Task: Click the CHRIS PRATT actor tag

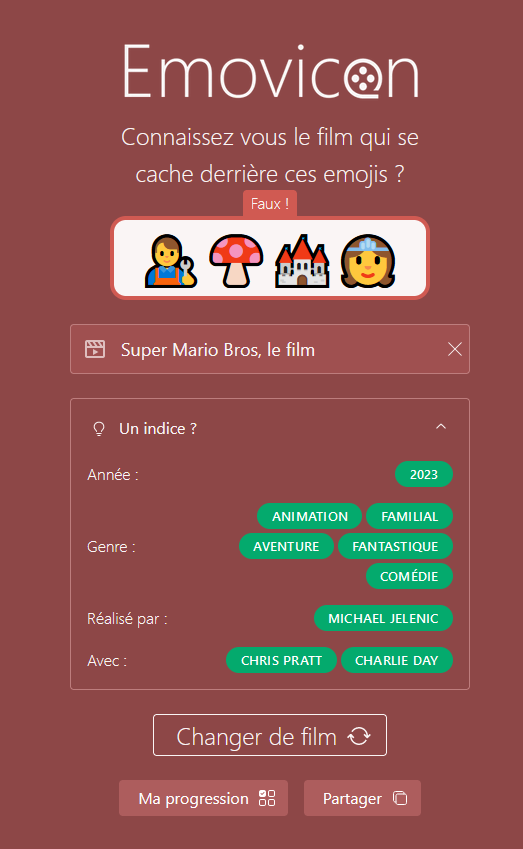Action: click(x=282, y=661)
